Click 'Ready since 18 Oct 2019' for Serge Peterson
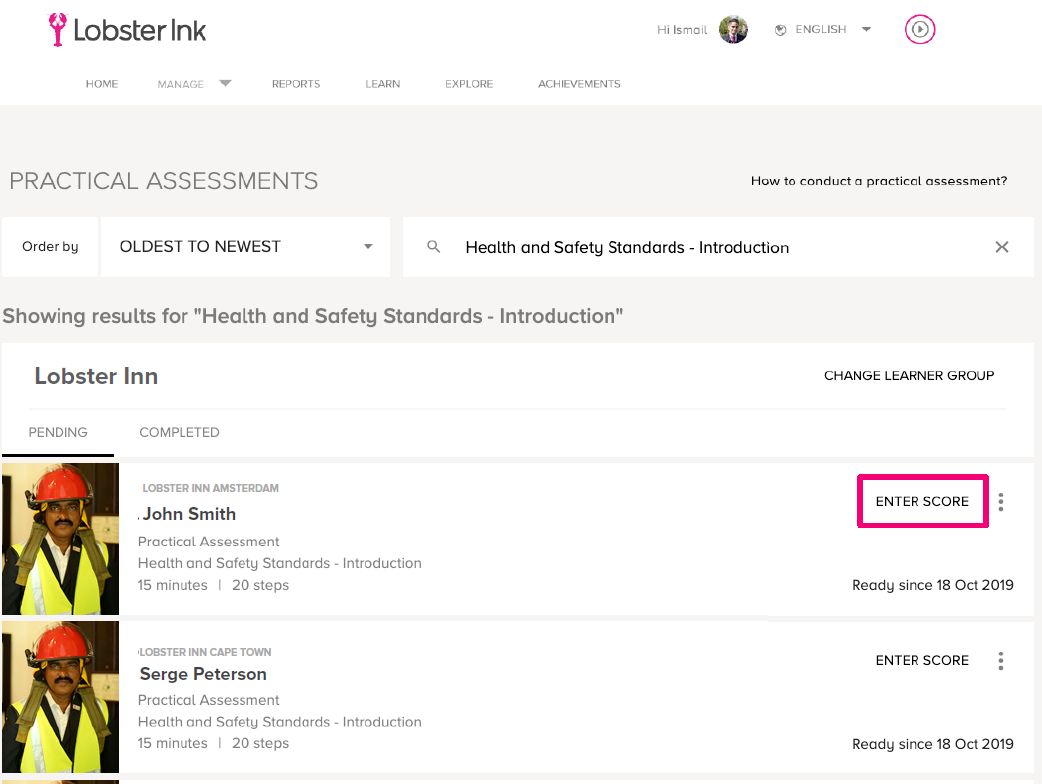 (x=932, y=744)
